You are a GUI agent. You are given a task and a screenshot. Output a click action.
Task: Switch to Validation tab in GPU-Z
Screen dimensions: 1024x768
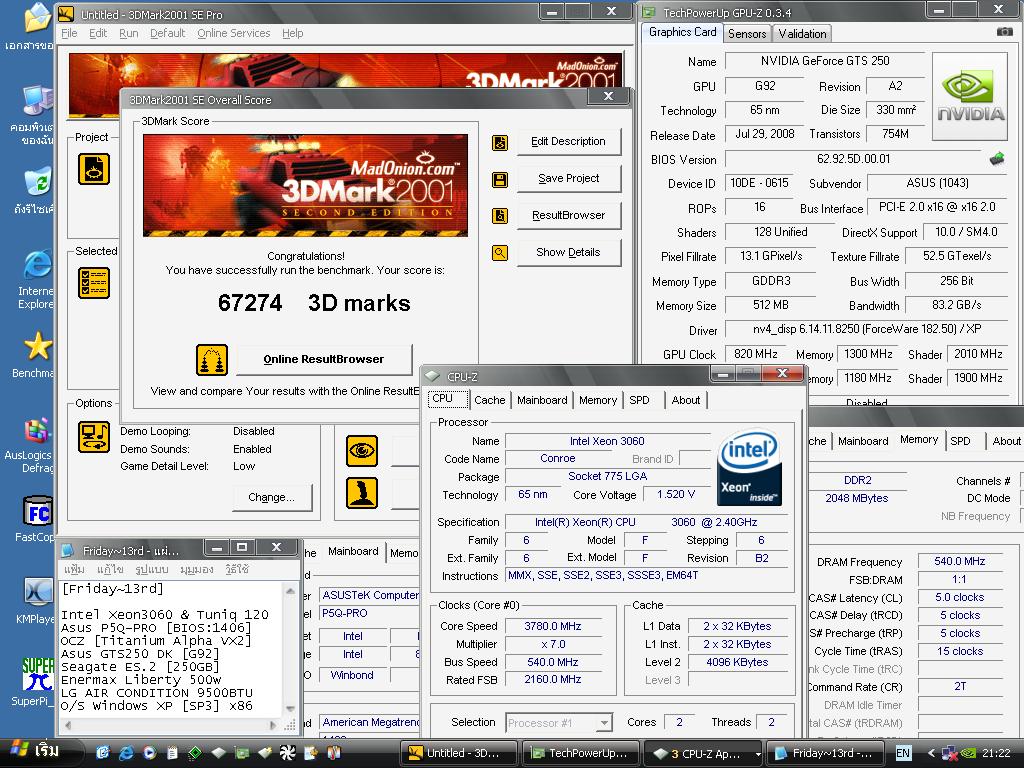click(802, 34)
